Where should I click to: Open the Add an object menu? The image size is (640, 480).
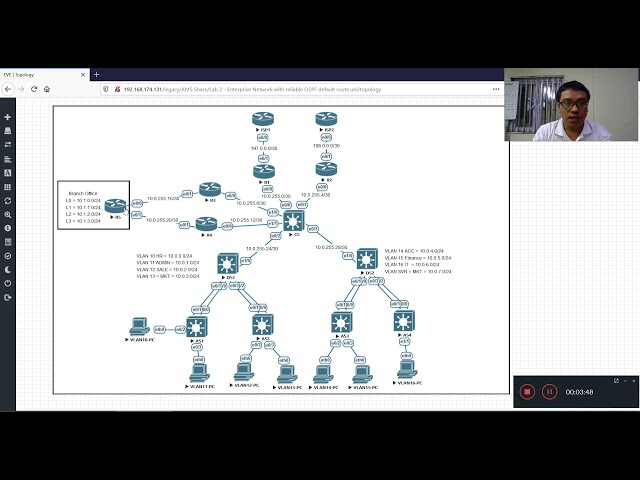7,117
